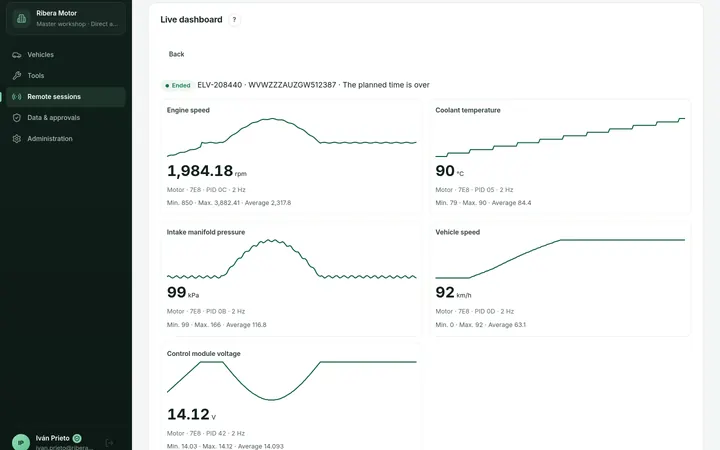Viewport: 720px width, 450px height.
Task: Go Back from the live dashboard
Action: pyautogui.click(x=176, y=54)
